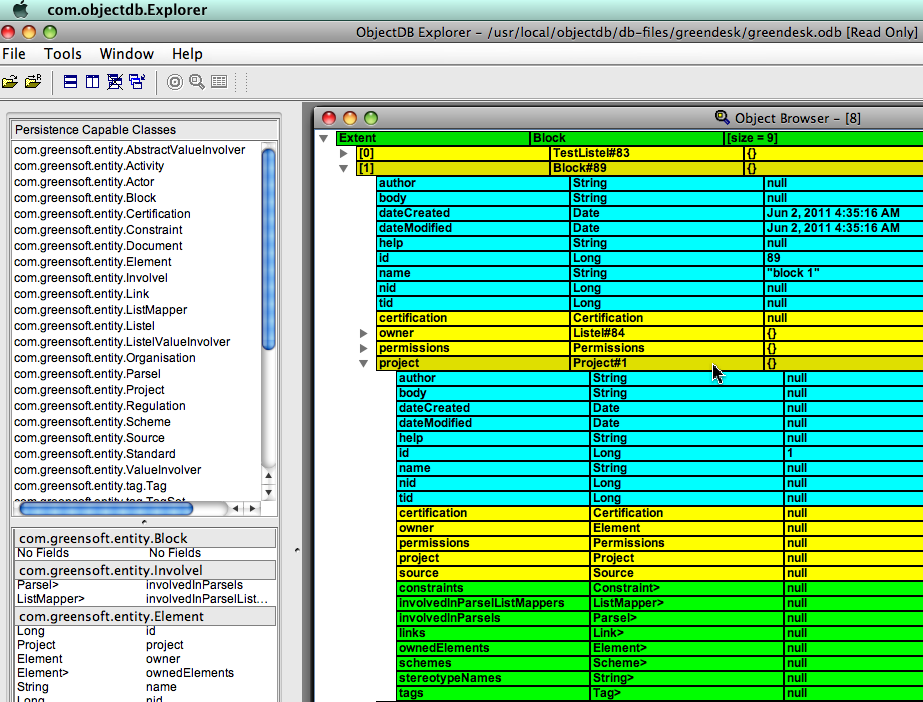
Task: Expand the owner Listel#84 node
Action: pyautogui.click(x=364, y=333)
